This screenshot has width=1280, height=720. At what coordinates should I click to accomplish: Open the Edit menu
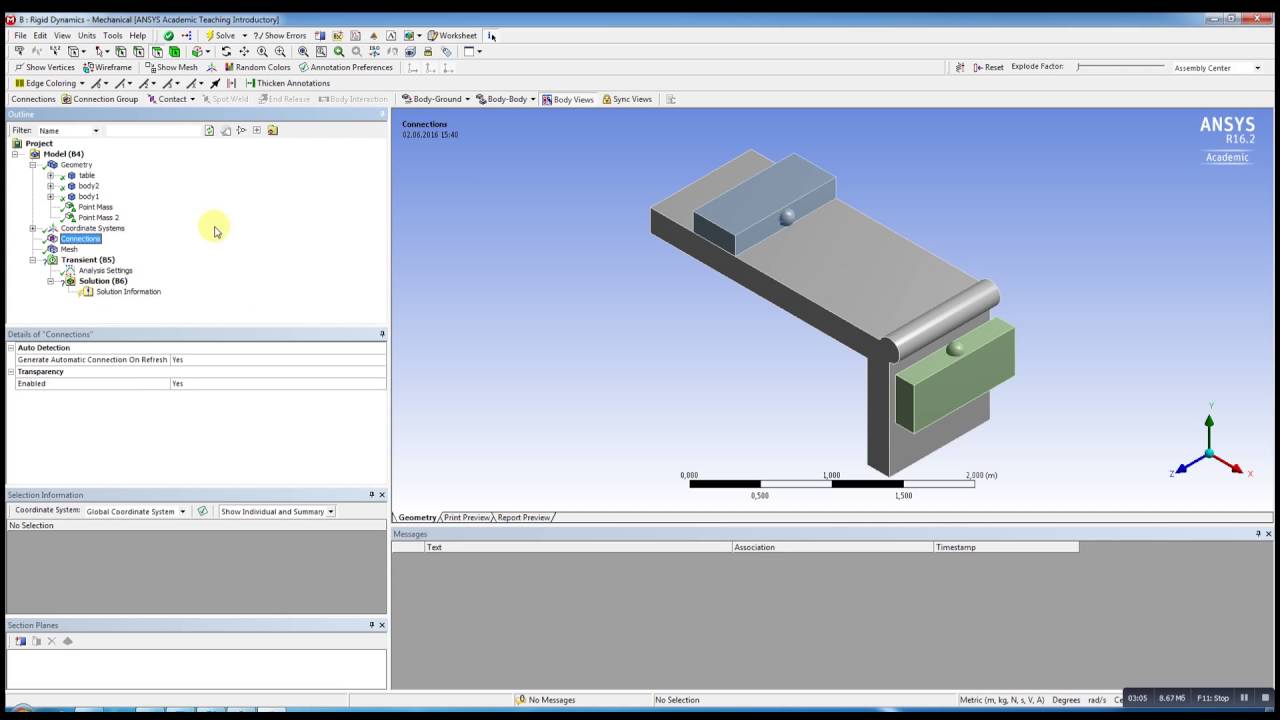coord(40,36)
